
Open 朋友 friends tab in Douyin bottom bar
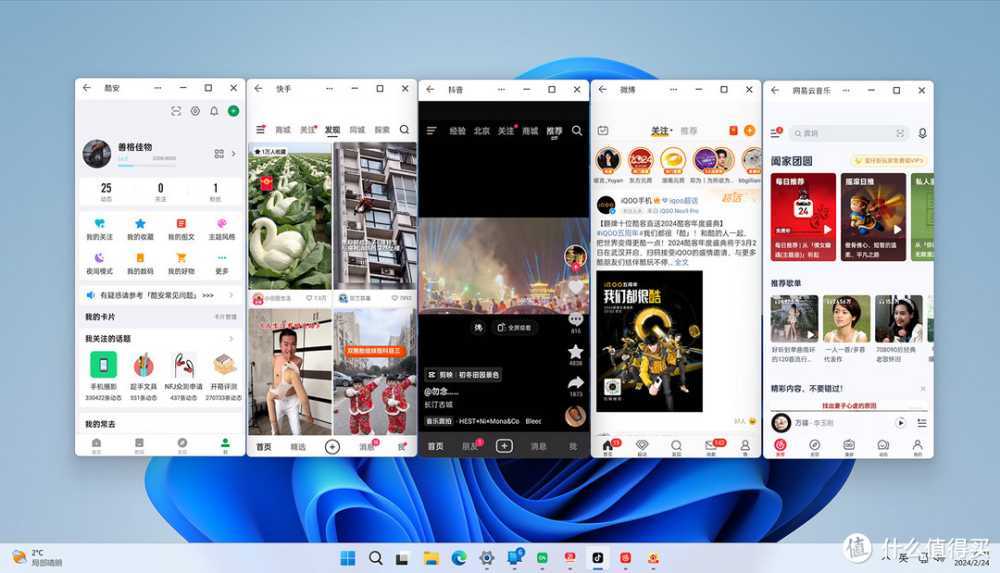click(x=471, y=446)
